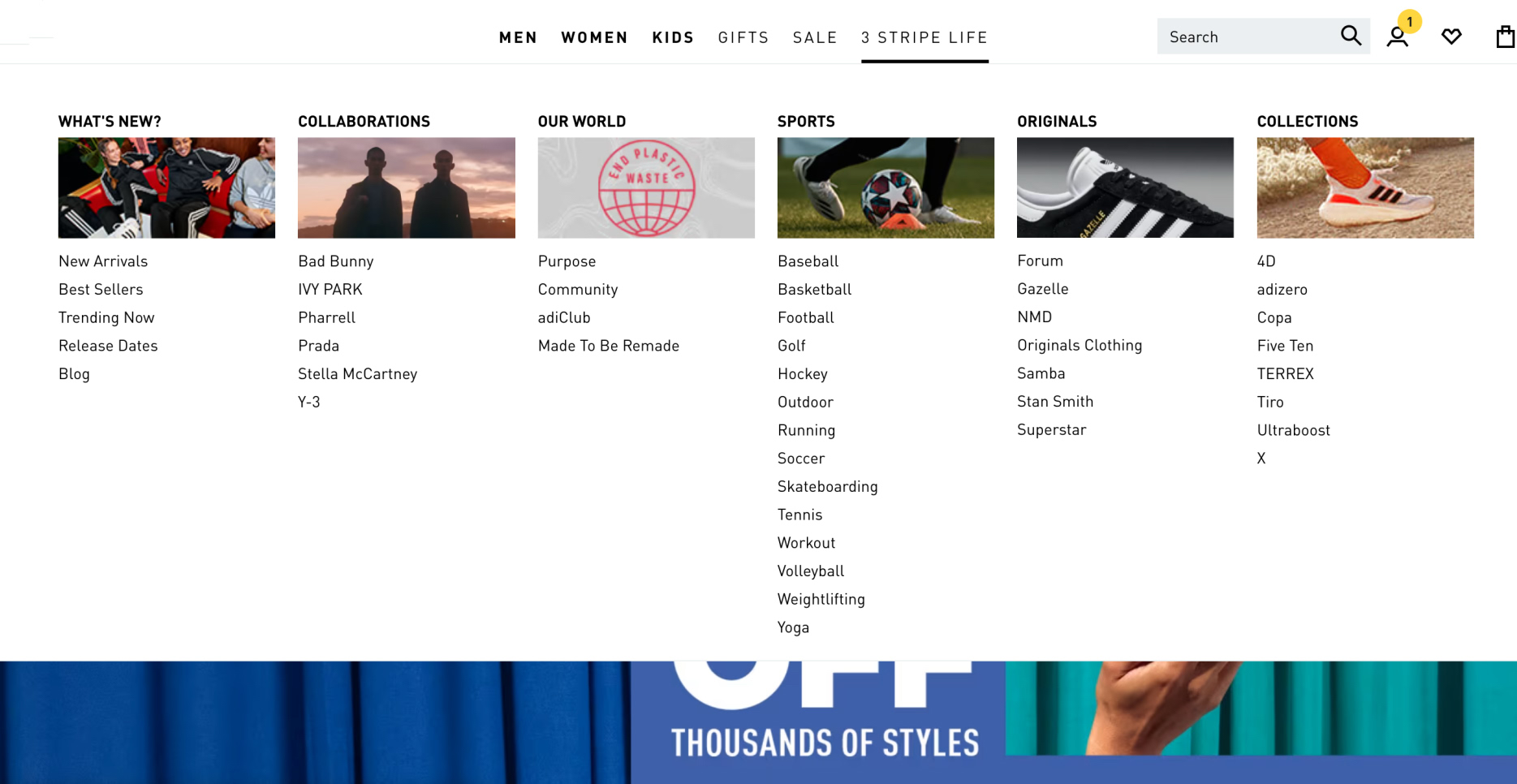The height and width of the screenshot is (784, 1517).
Task: Open the Originals Gazelle shoe image
Action: point(1124,187)
